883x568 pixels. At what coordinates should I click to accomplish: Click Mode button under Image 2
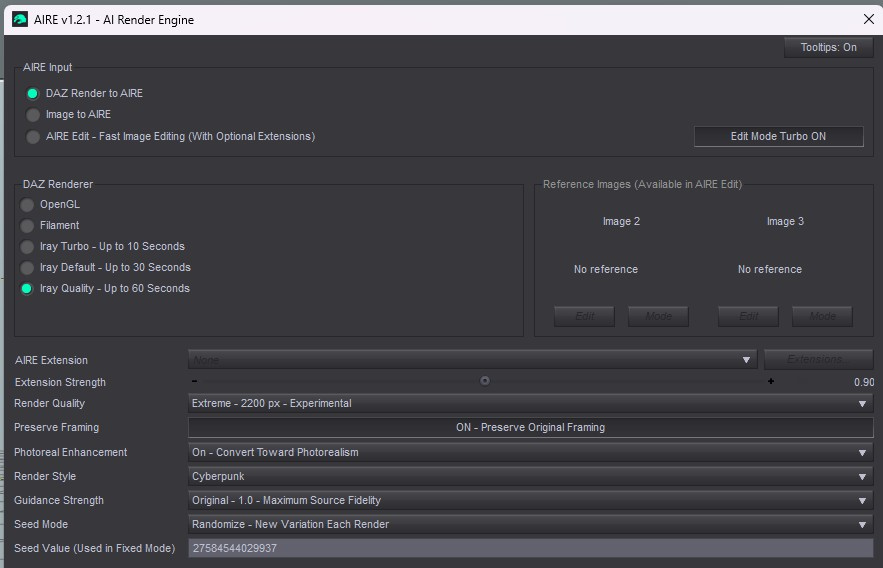[658, 316]
